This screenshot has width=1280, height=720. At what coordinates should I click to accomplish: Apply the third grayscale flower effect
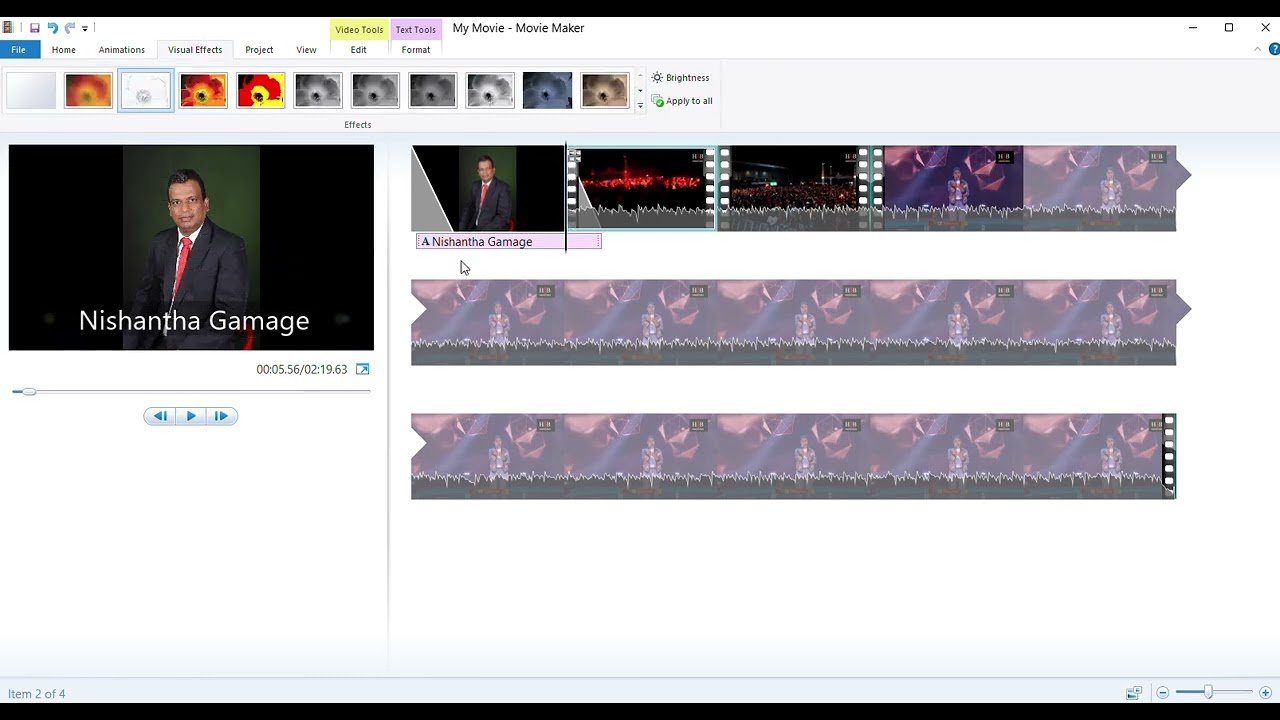click(433, 90)
